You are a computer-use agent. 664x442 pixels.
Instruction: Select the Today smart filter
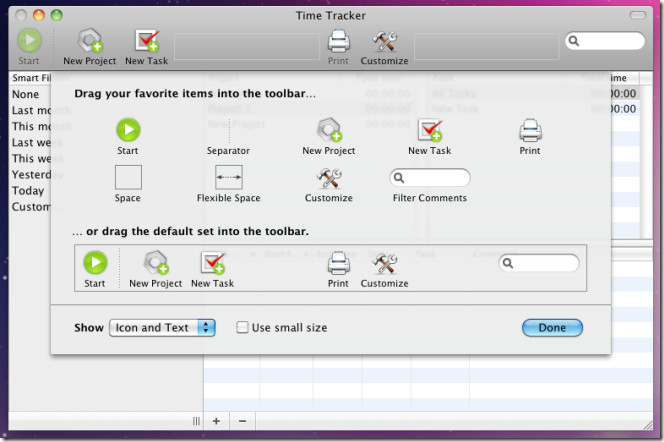click(28, 191)
